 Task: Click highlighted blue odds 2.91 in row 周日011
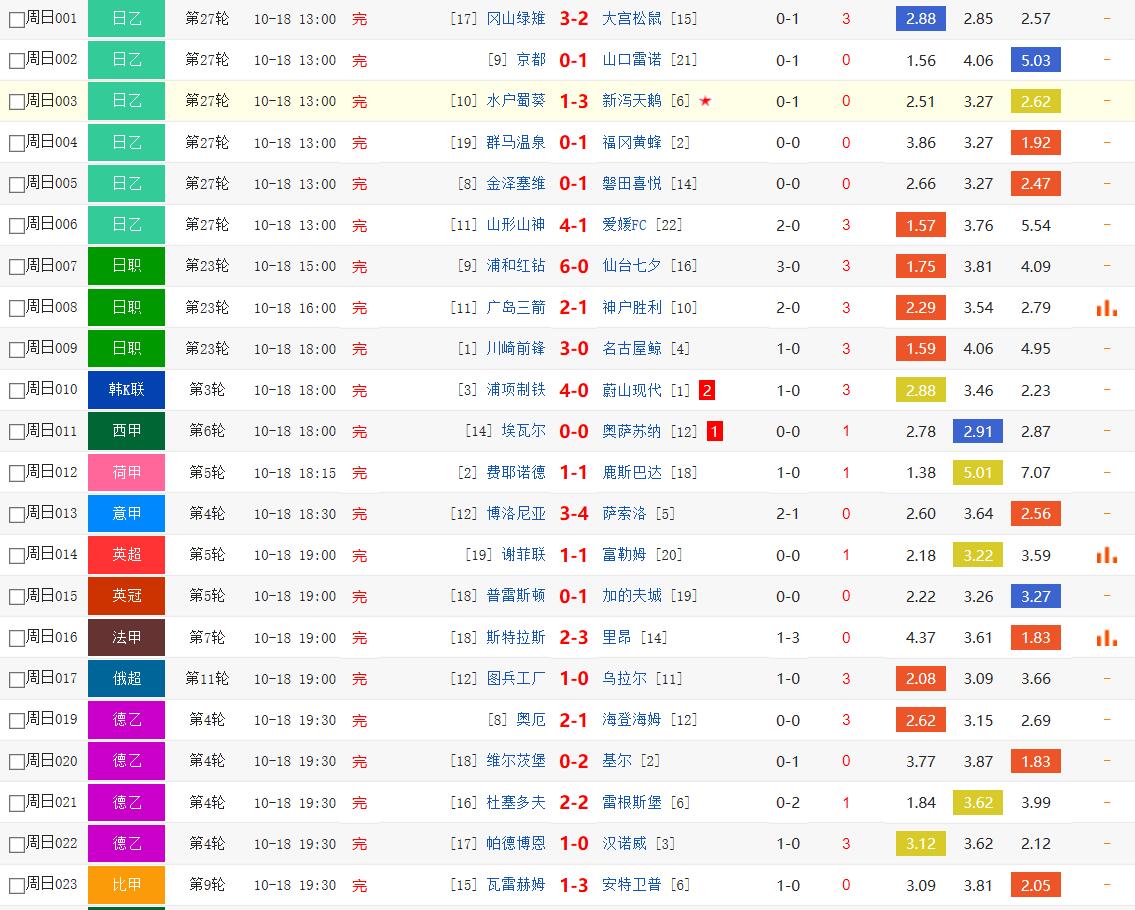pyautogui.click(x=978, y=431)
